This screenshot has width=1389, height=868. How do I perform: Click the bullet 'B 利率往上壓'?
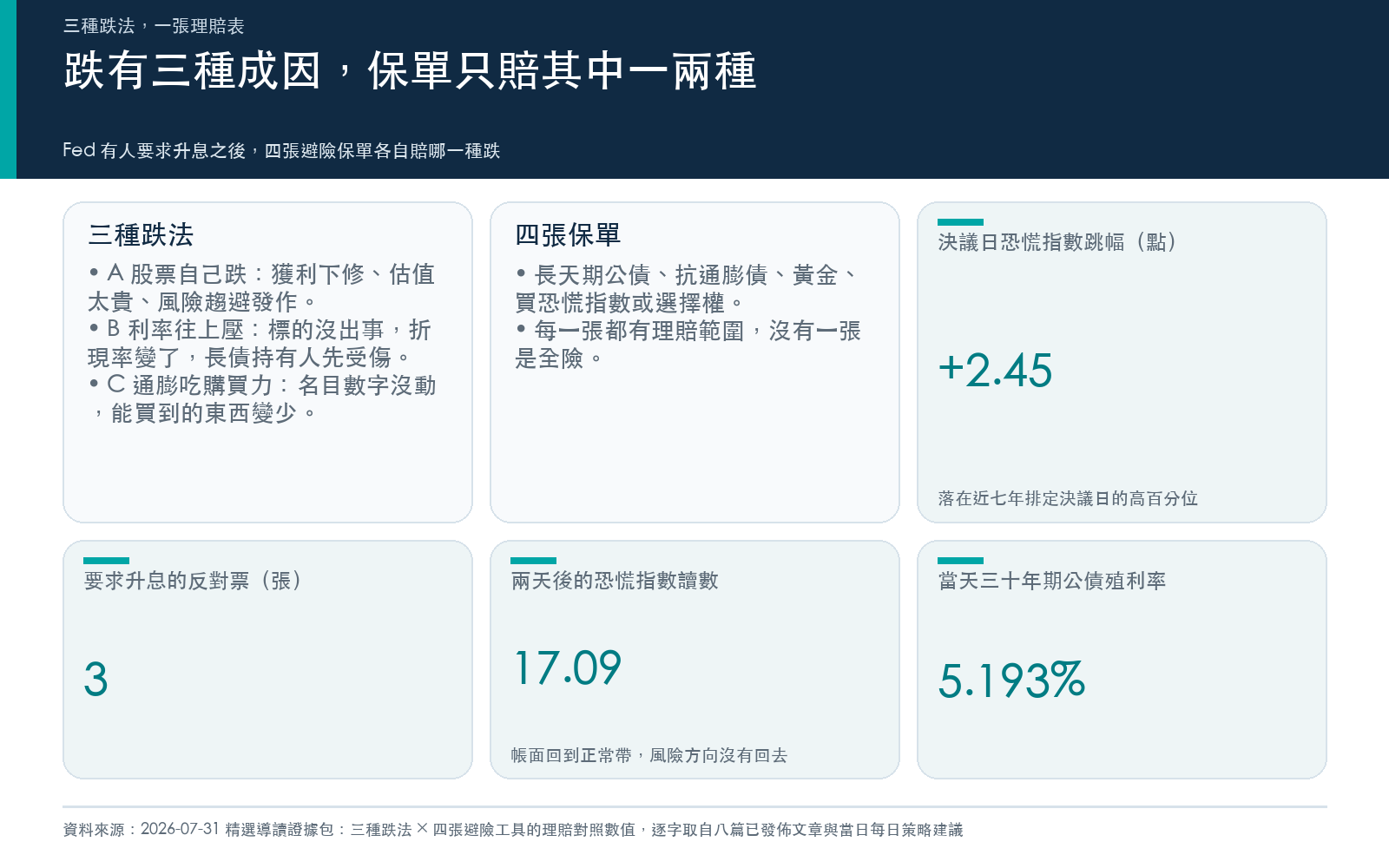[260, 344]
